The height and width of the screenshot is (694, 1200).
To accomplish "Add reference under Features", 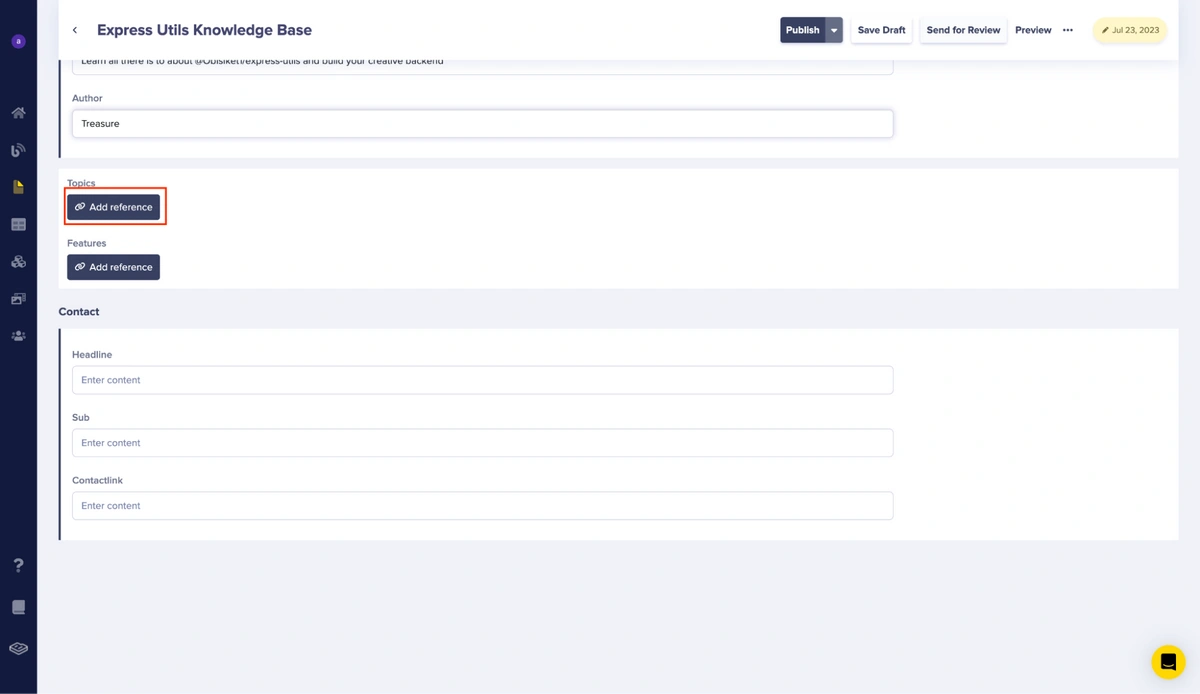I will click(113, 267).
